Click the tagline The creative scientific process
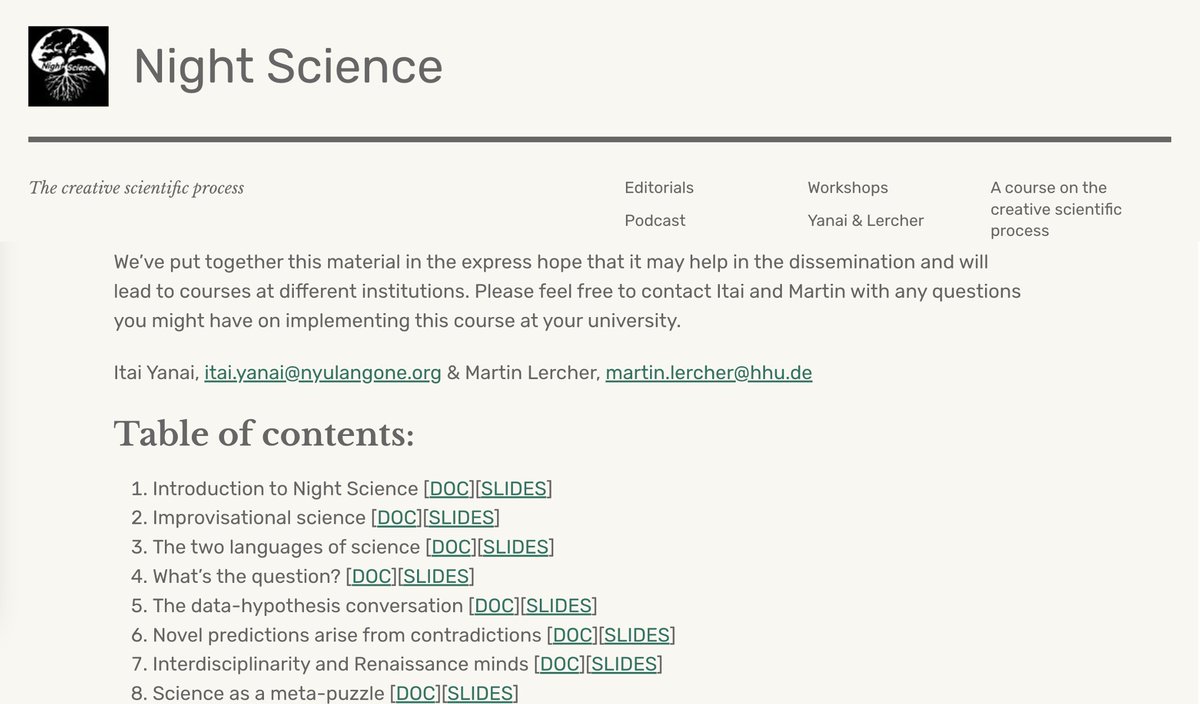Screen dimensions: 1200x704 137,188
